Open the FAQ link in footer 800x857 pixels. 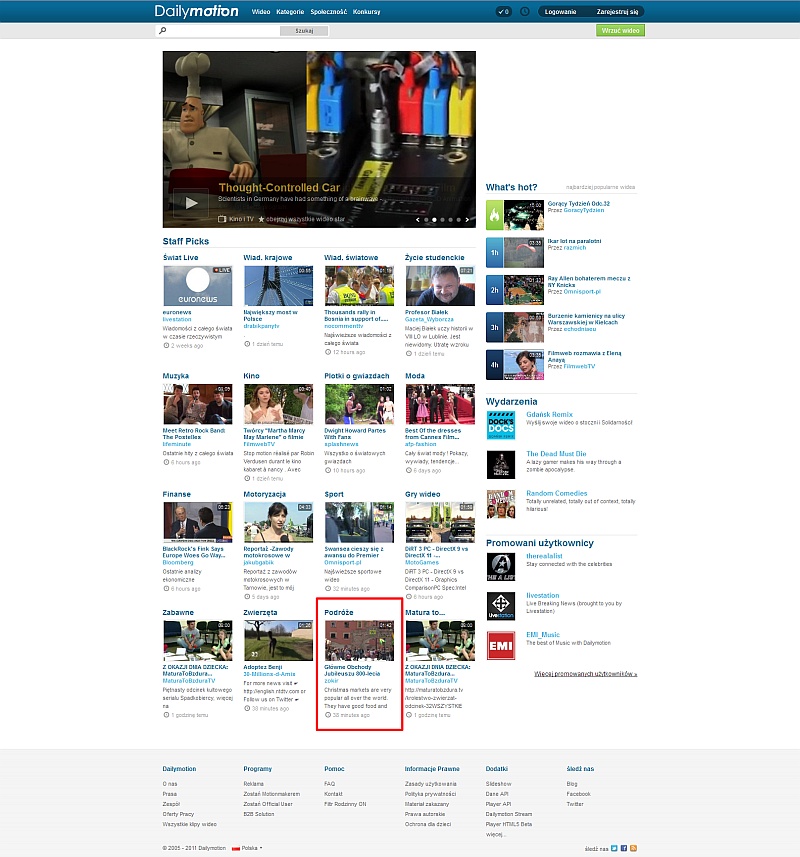click(x=330, y=784)
